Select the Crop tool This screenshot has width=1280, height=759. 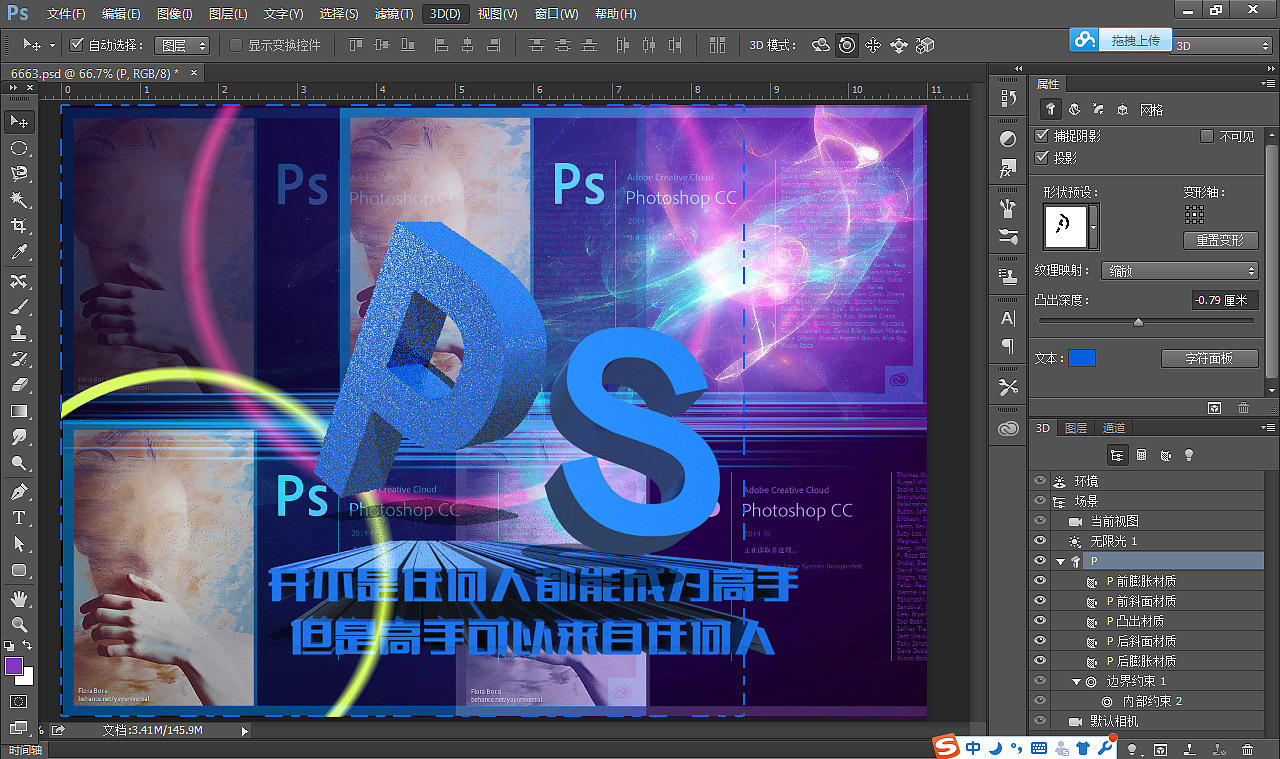19,226
